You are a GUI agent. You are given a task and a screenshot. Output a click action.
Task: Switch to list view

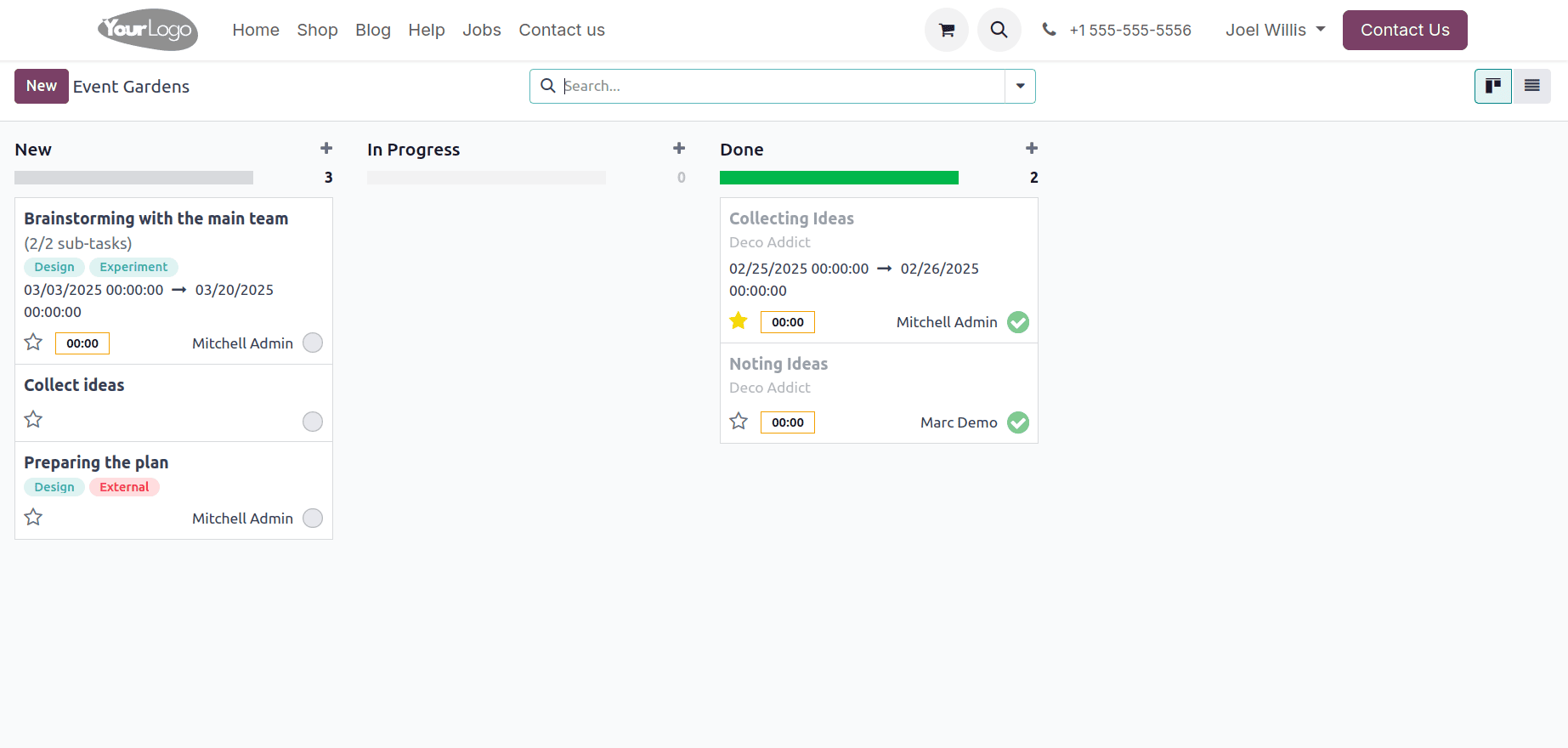click(x=1531, y=86)
